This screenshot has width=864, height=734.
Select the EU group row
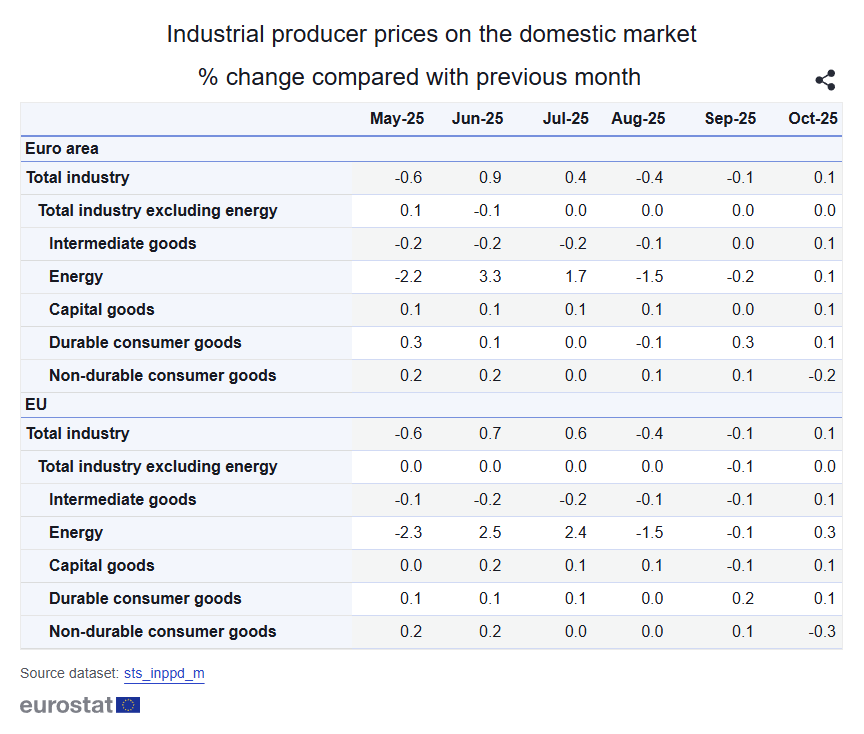click(x=37, y=405)
